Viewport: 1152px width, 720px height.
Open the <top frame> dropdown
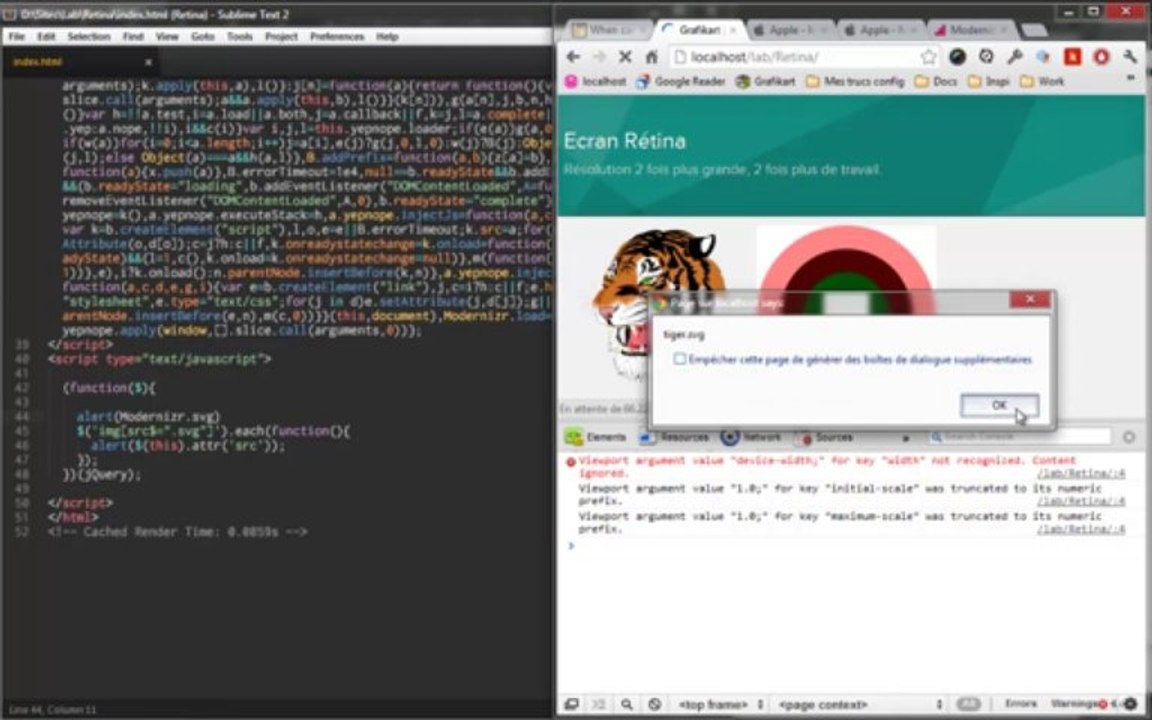click(x=720, y=705)
